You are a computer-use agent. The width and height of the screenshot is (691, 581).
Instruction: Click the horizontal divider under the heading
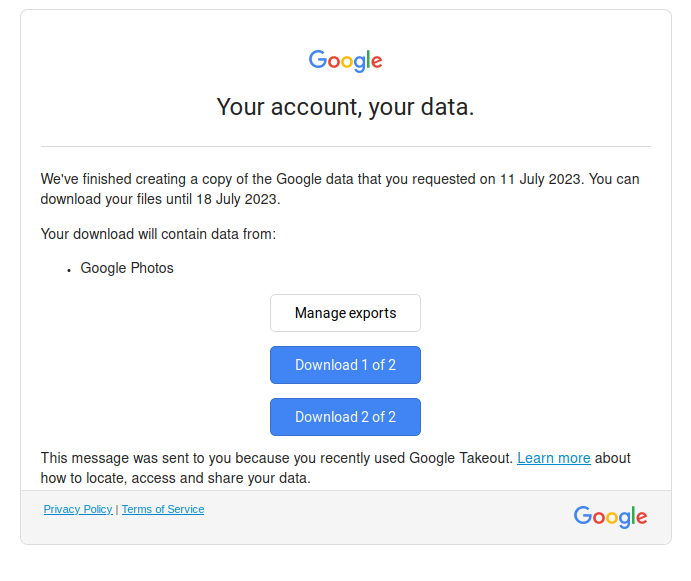click(346, 146)
